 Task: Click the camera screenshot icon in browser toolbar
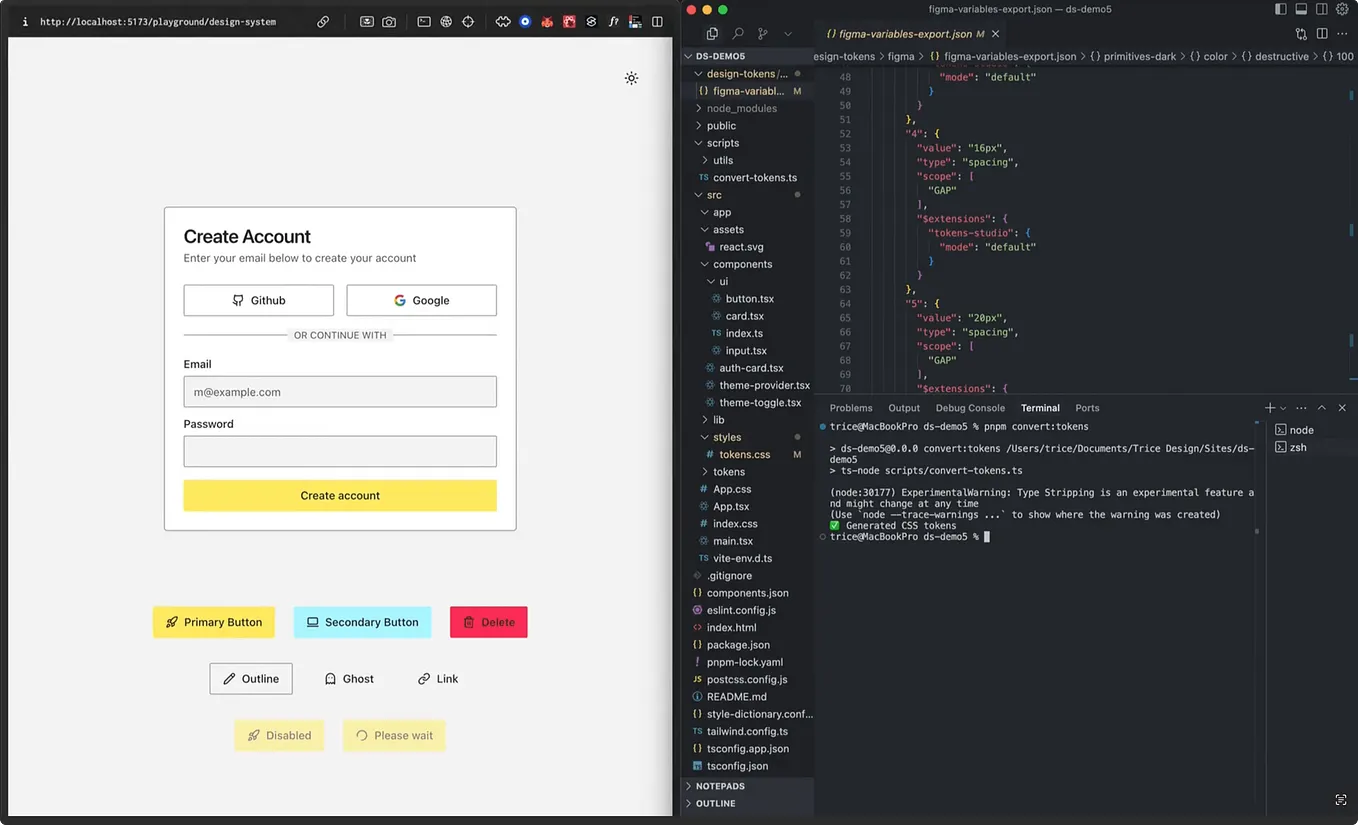click(389, 21)
